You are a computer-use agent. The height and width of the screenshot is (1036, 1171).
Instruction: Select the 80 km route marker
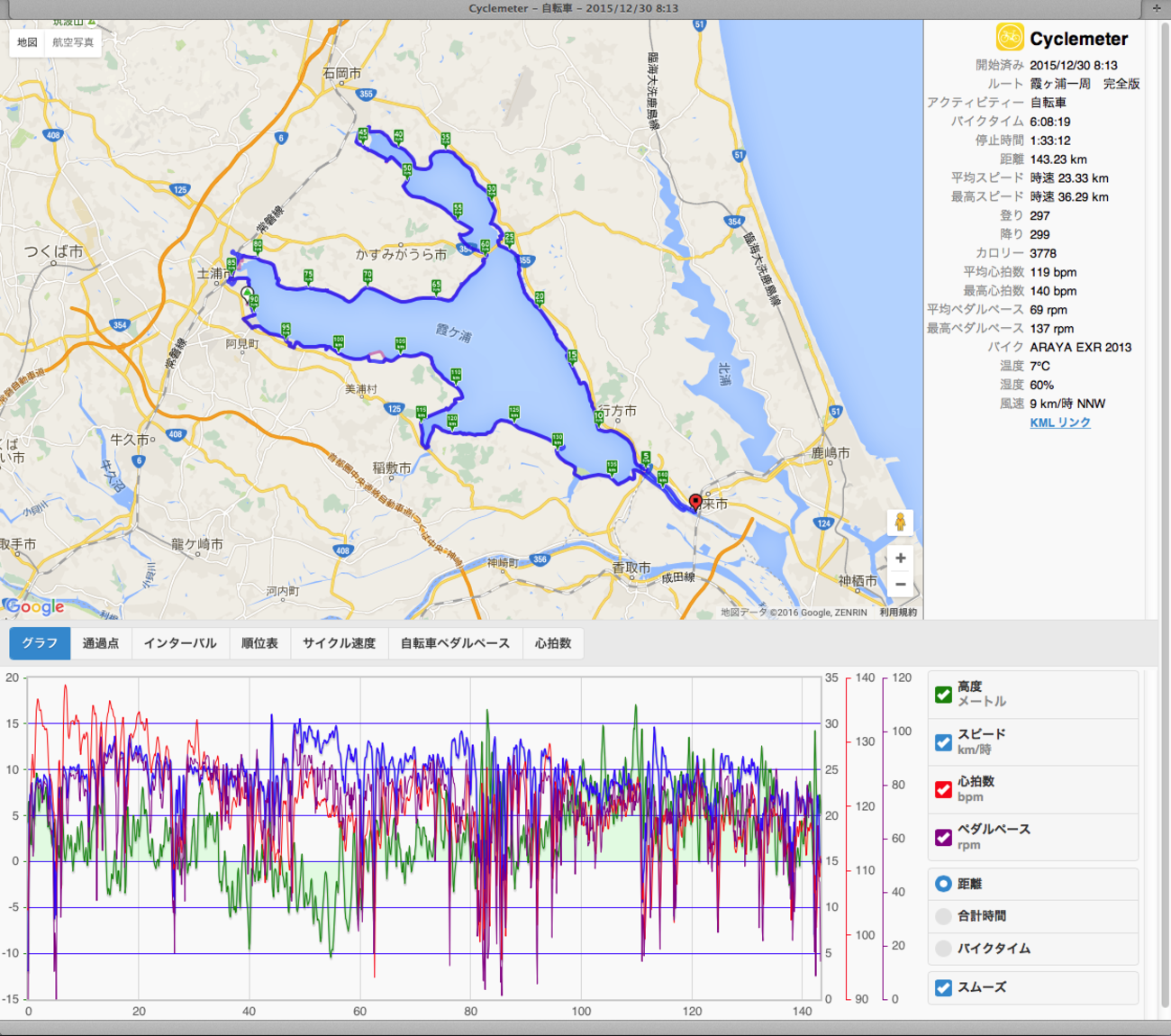(x=258, y=245)
